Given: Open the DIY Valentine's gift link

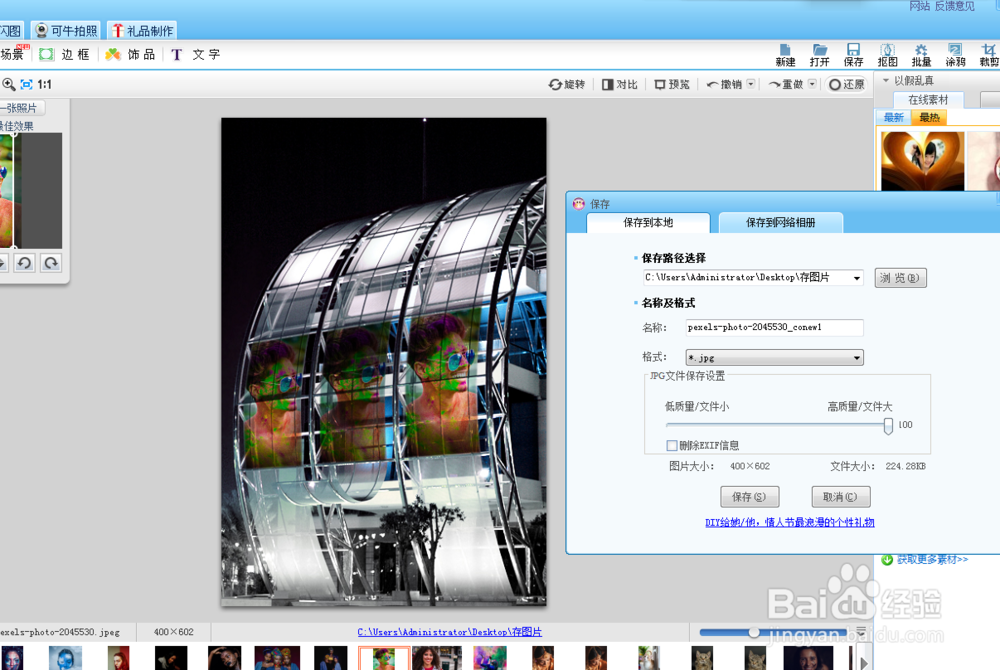Looking at the screenshot, I should 789,522.
